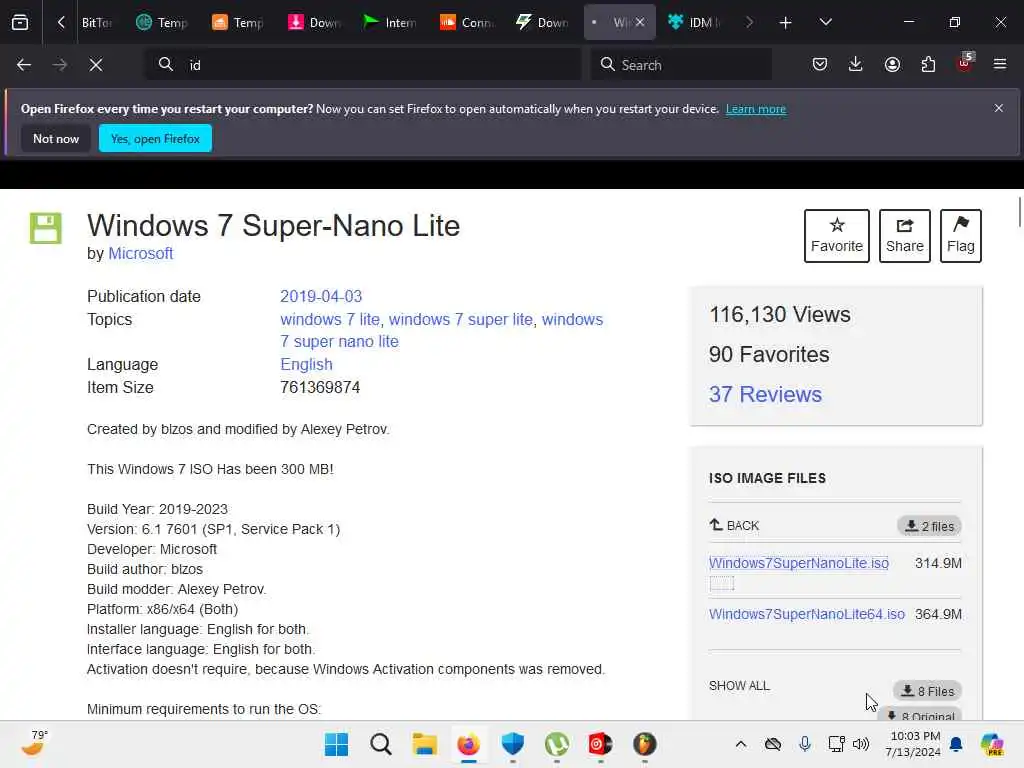Click SHOW ALL download options

[x=739, y=686]
